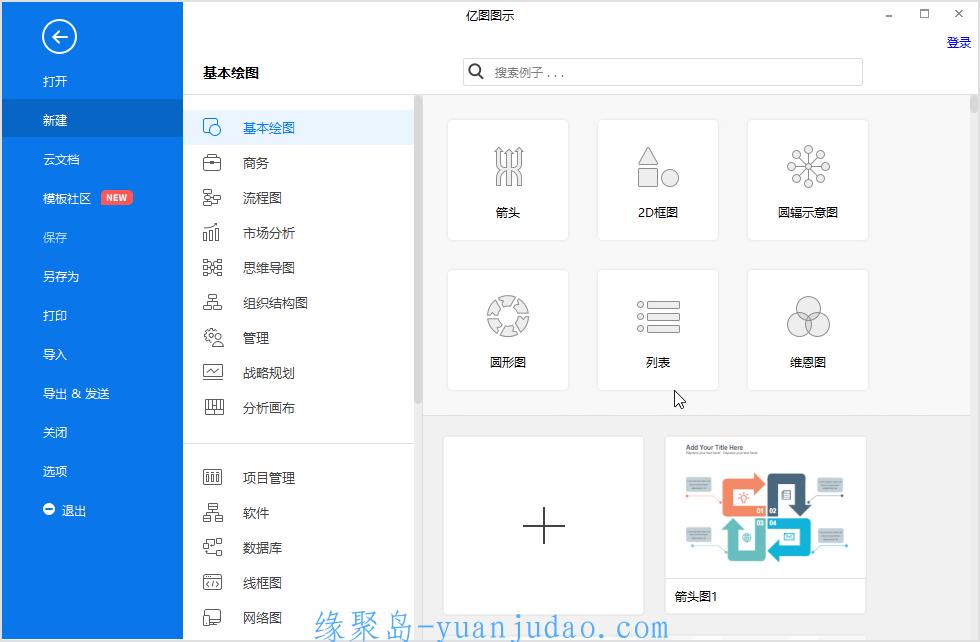Pick the 维恩图 Venn diagram icon
The image size is (980, 642).
click(808, 317)
